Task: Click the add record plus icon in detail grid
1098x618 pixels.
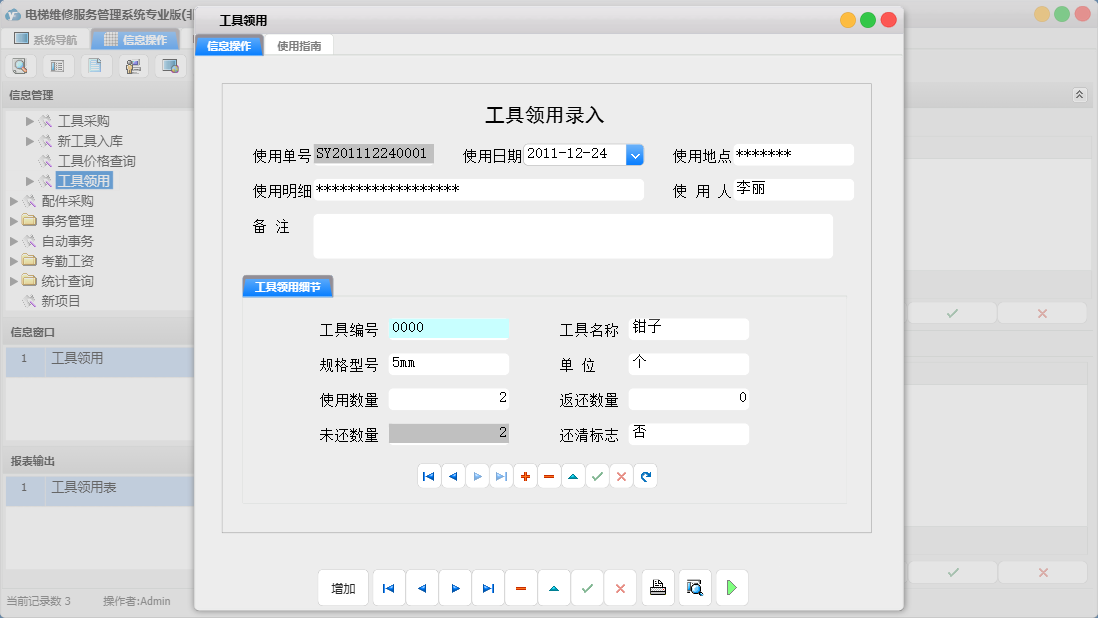Action: [525, 476]
